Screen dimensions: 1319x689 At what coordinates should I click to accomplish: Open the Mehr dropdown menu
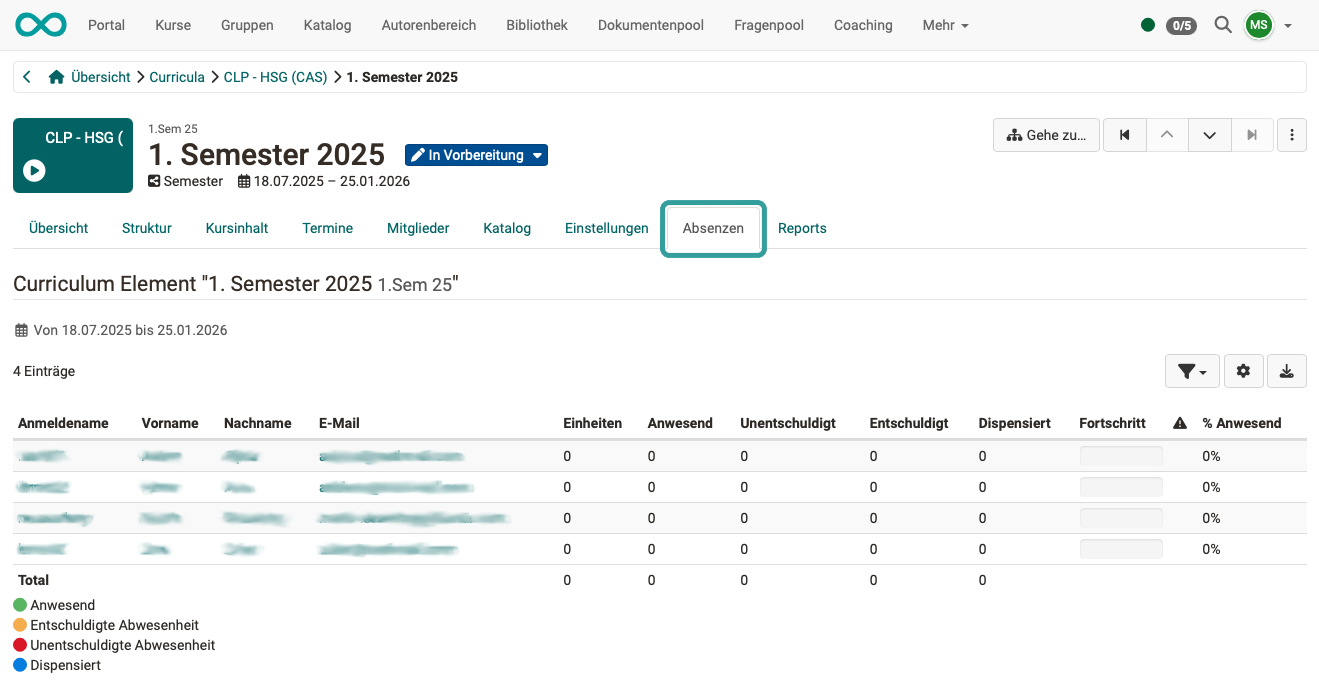click(943, 25)
